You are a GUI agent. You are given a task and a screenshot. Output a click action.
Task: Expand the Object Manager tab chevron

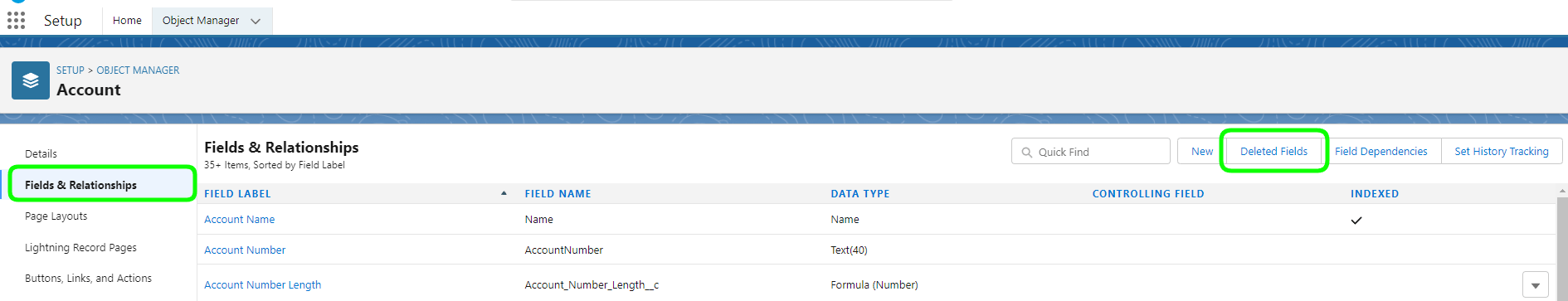256,22
